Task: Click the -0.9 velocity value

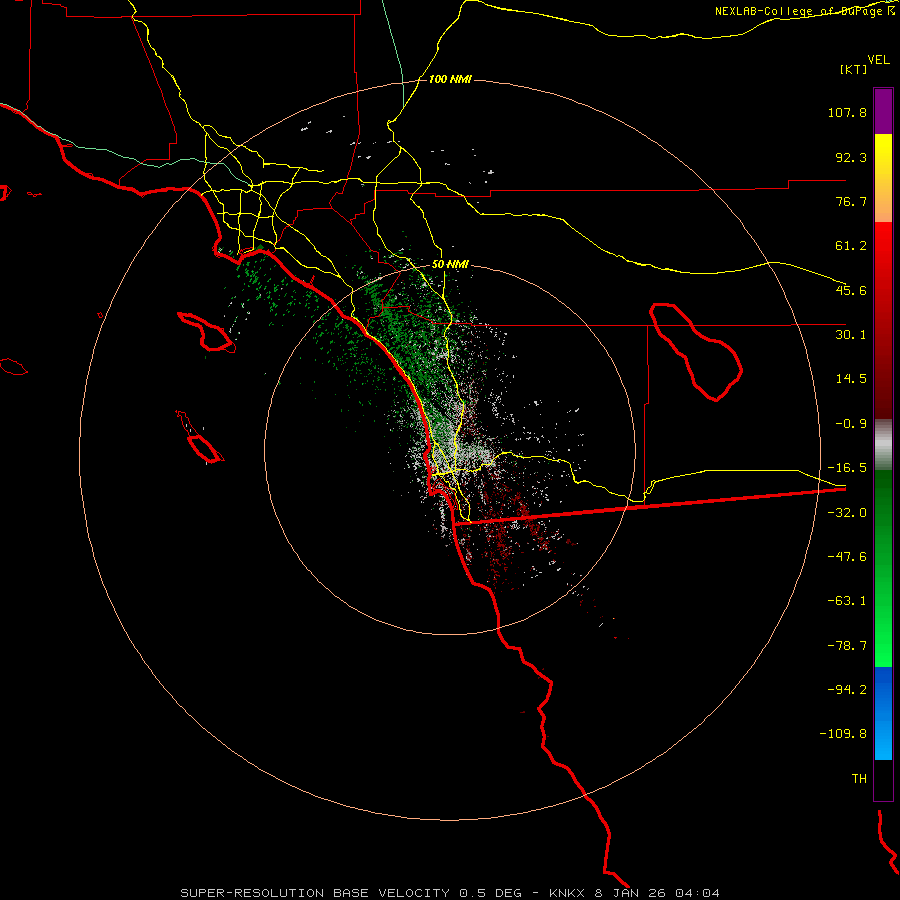Action: (851, 424)
